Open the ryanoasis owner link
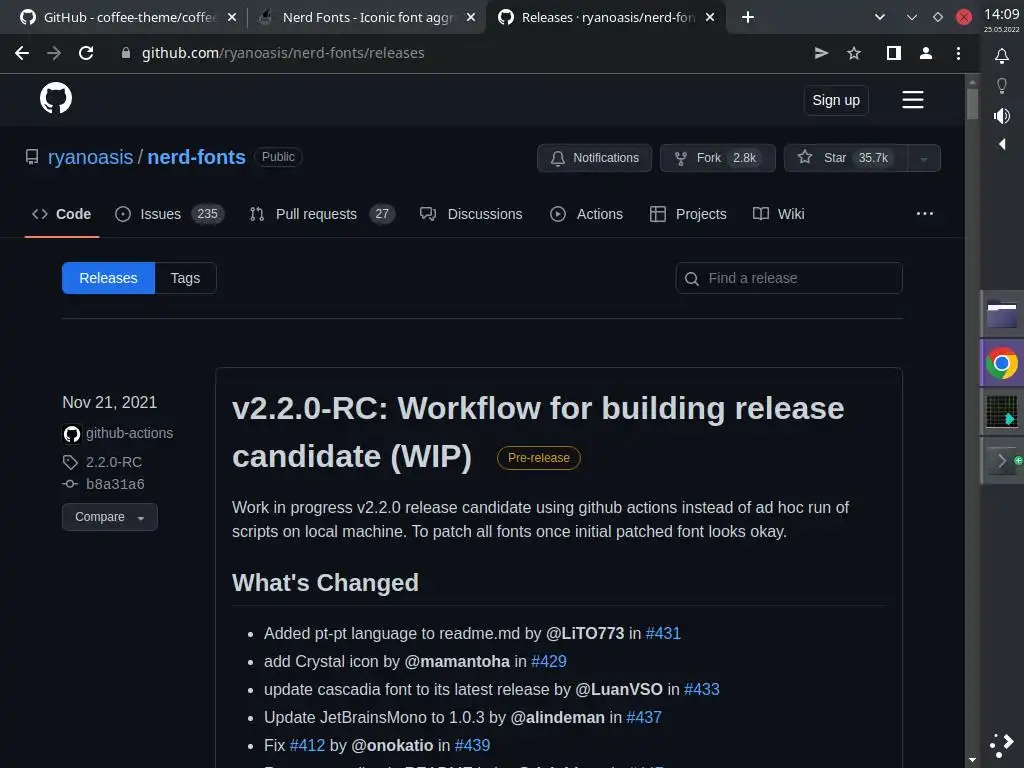 90,157
